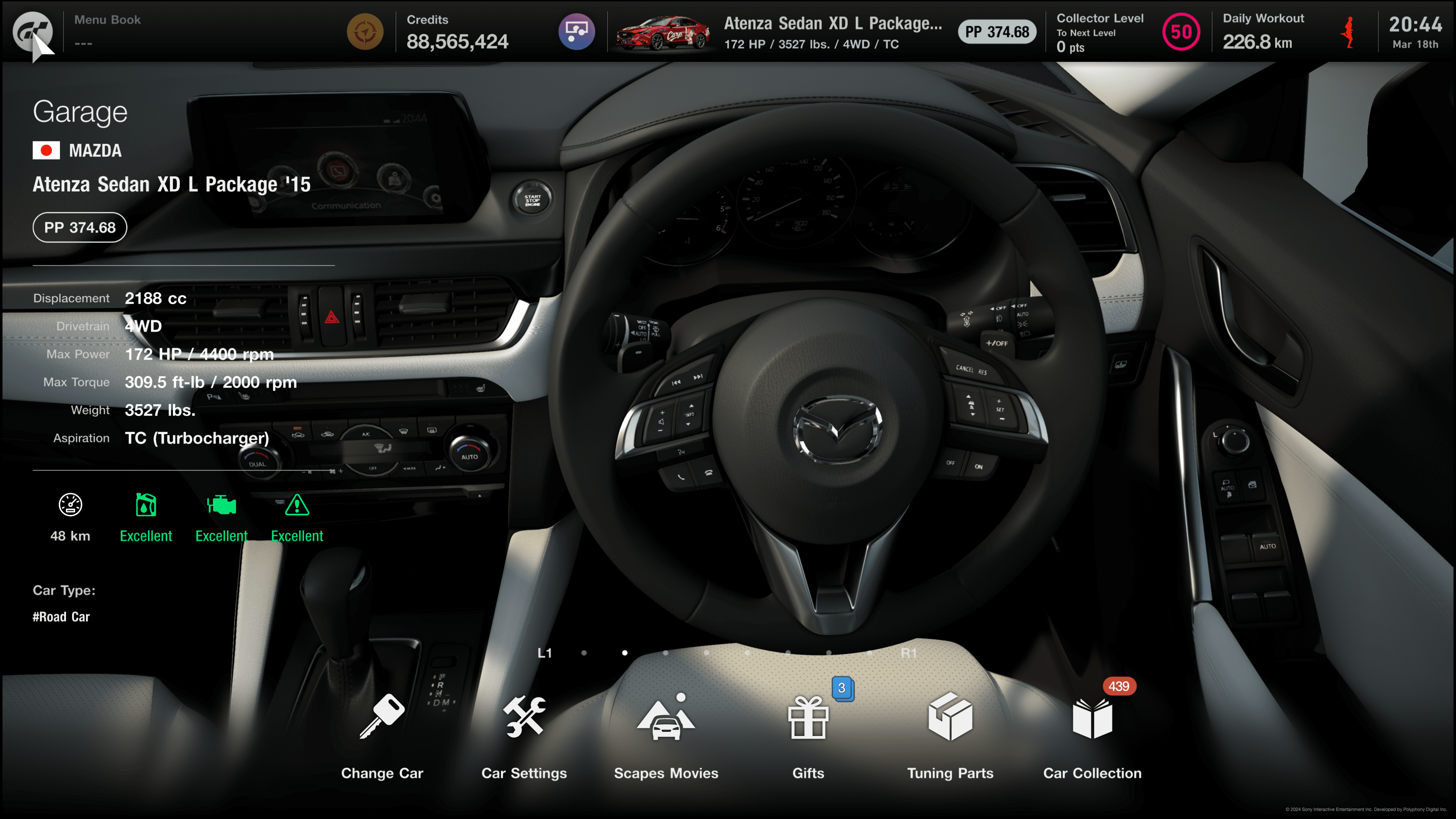Click the Displacement 2188 cc value
Viewport: 1456px width, 819px height.
155,298
